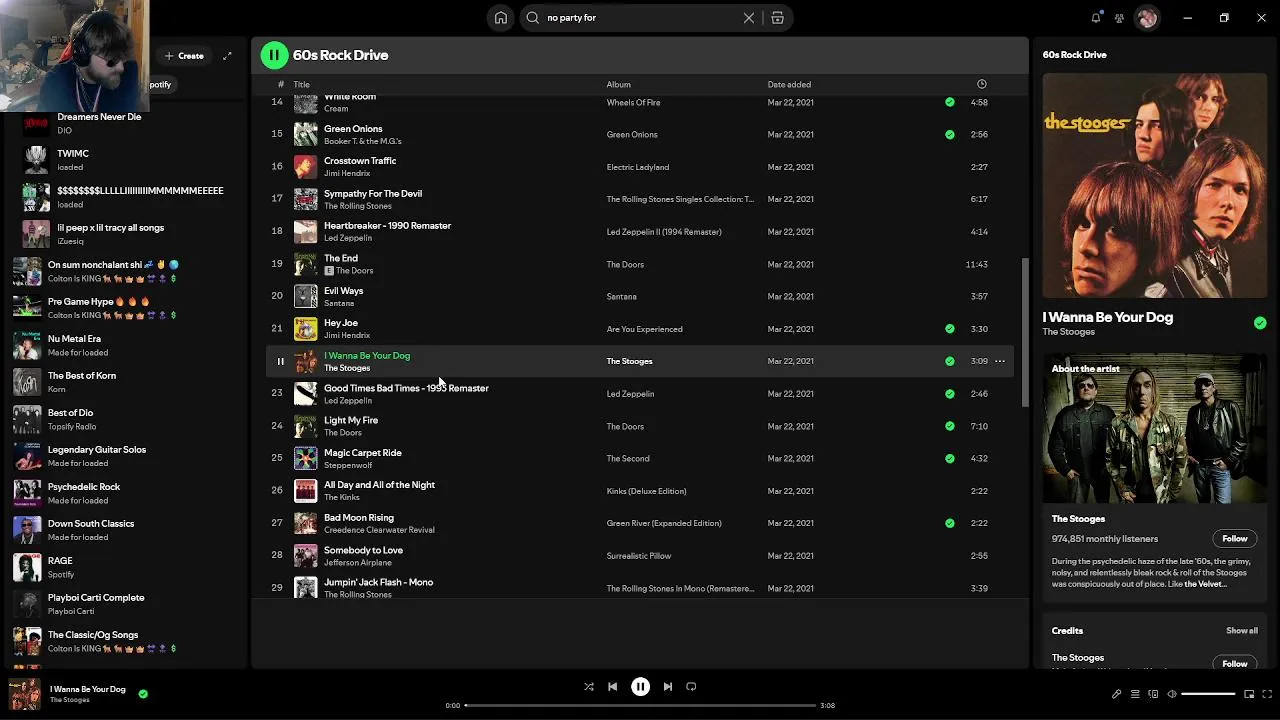This screenshot has height=720, width=1280.
Task: Enter full screen from the player bar
Action: 1267,694
